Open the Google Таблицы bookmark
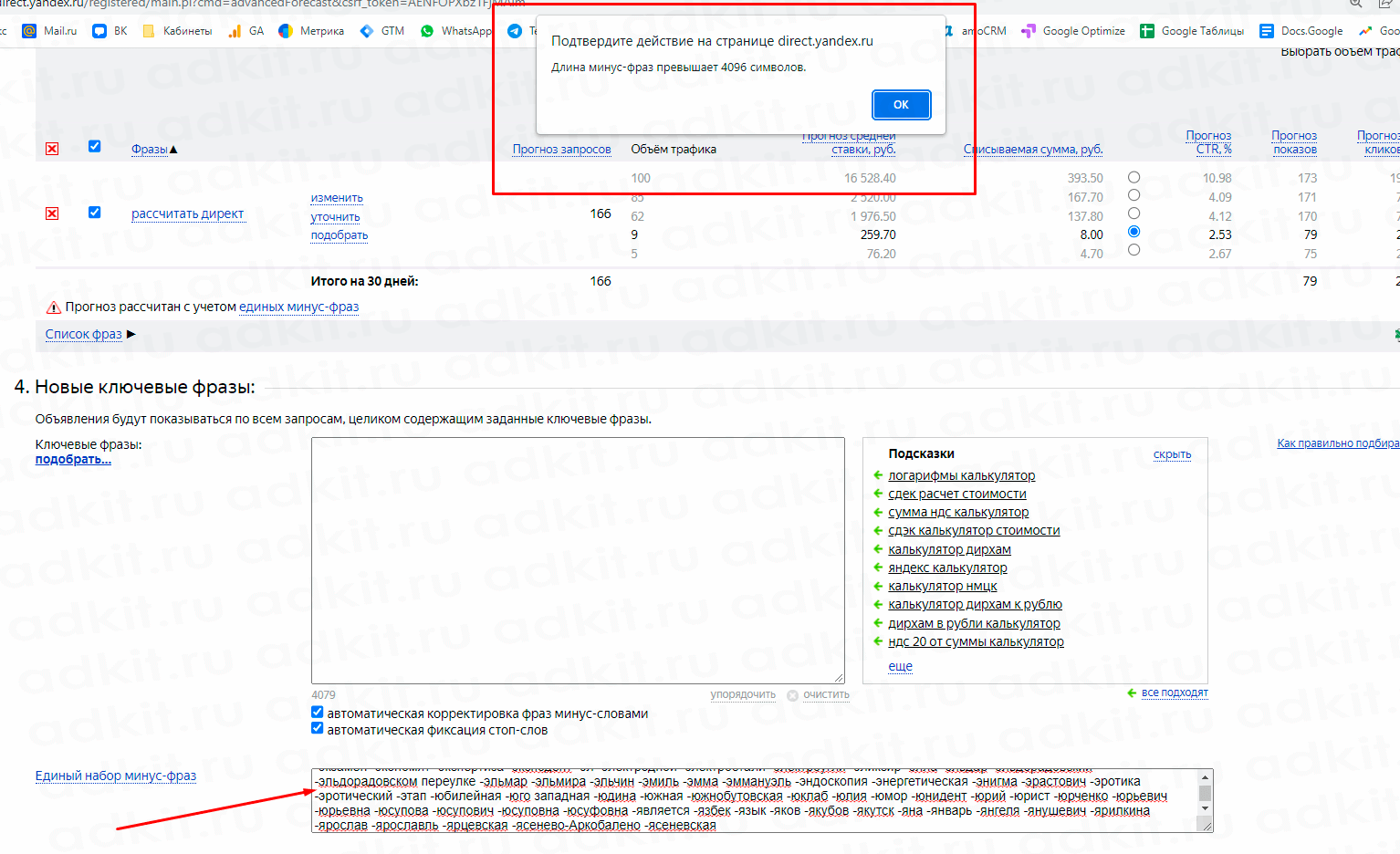The height and width of the screenshot is (854, 1400). click(1192, 31)
